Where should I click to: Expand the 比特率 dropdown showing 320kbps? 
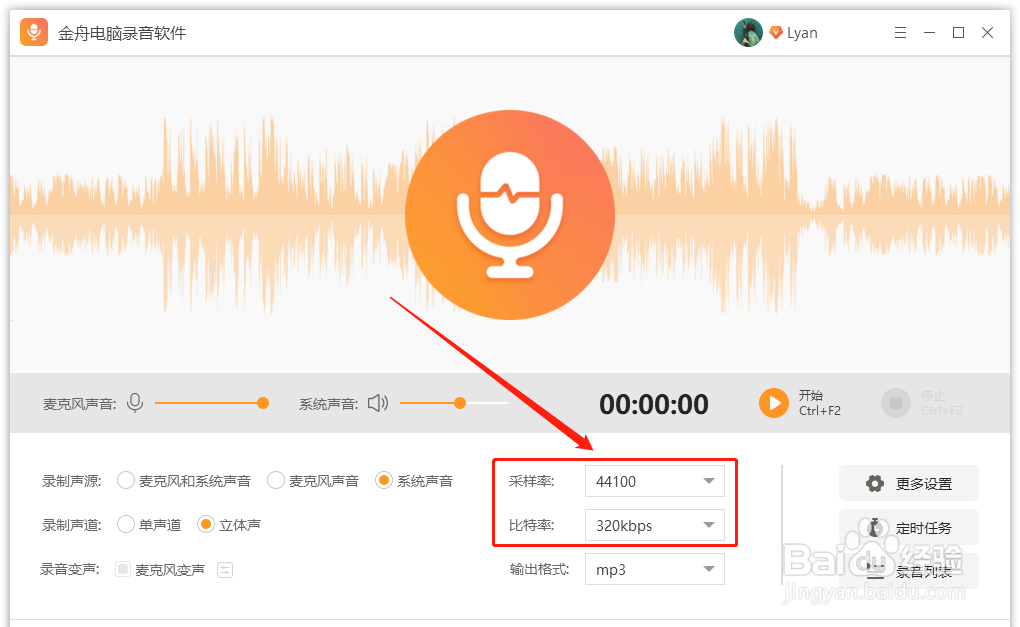pos(654,525)
